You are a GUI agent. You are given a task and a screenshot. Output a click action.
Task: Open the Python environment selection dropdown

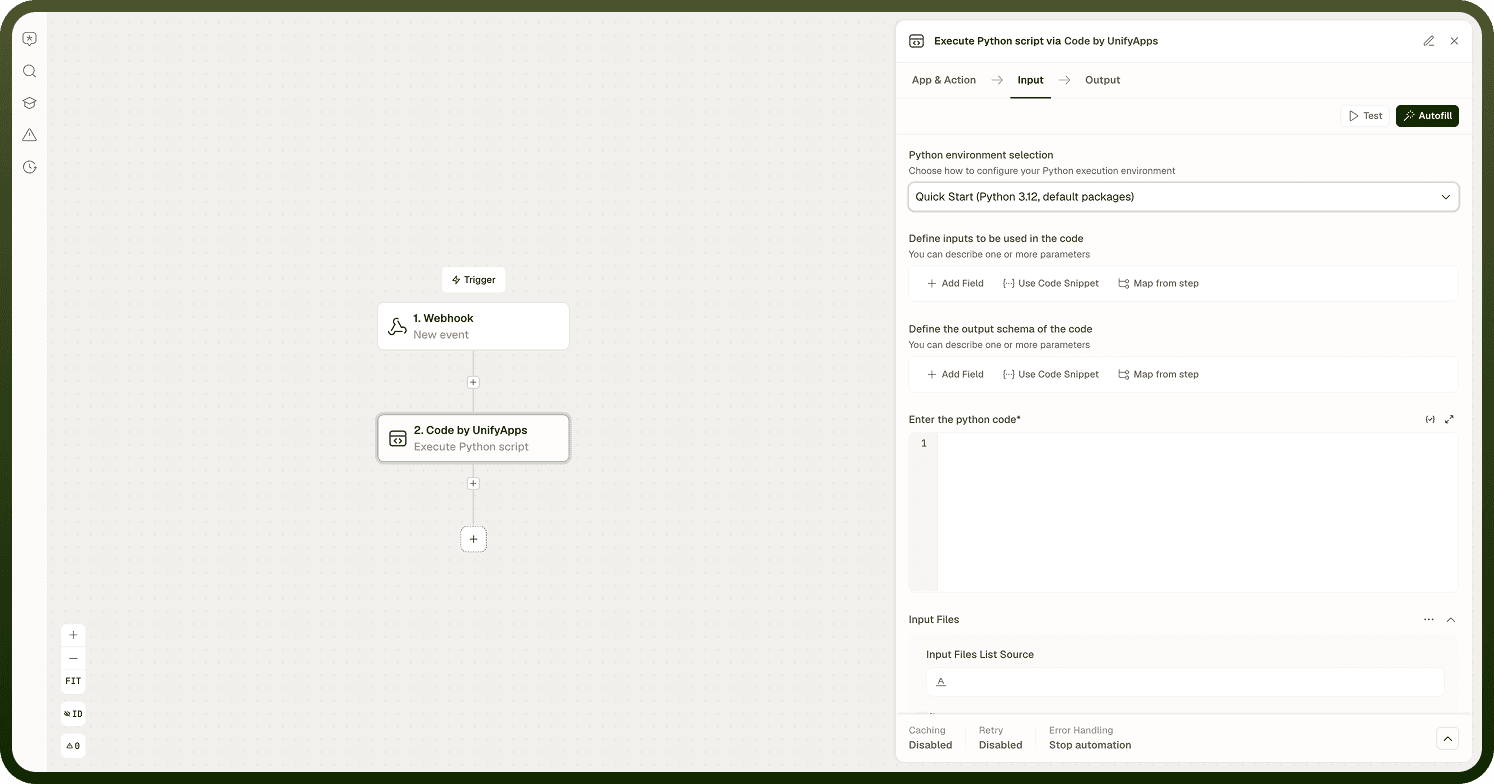pyautogui.click(x=1183, y=197)
